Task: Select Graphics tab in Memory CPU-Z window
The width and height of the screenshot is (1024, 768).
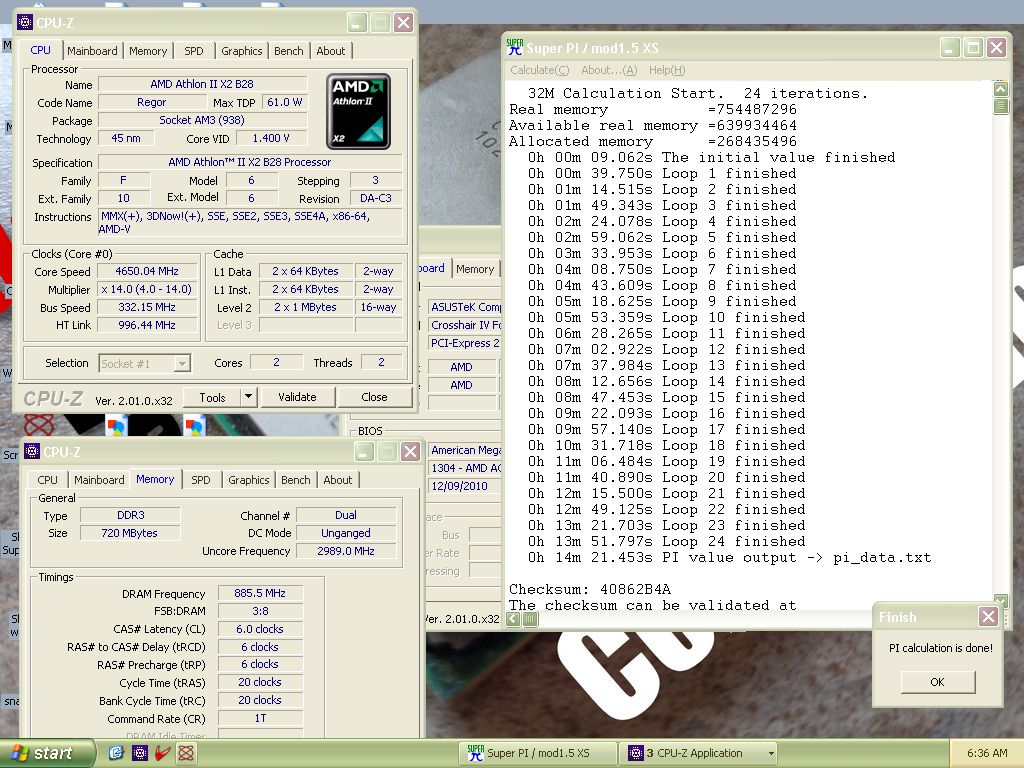Action: 249,480
